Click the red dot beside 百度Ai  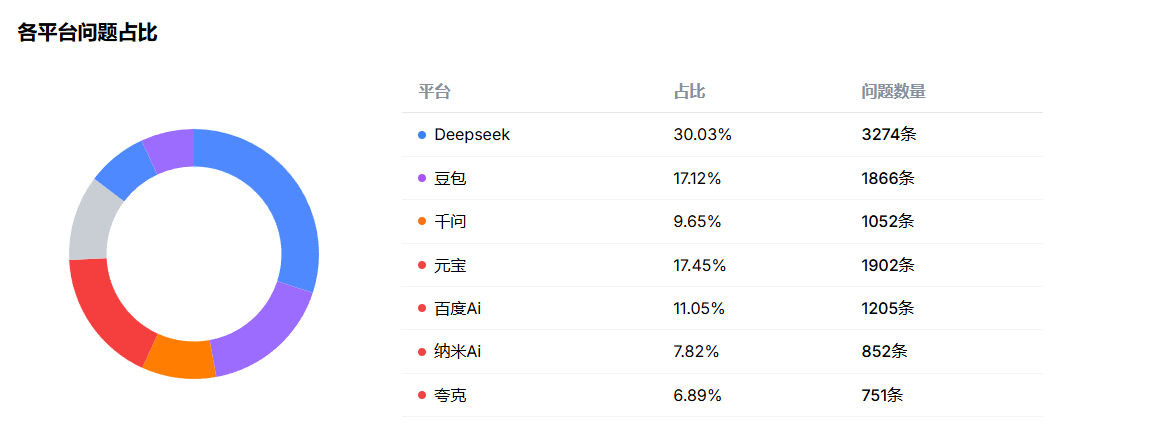pyautogui.click(x=422, y=308)
